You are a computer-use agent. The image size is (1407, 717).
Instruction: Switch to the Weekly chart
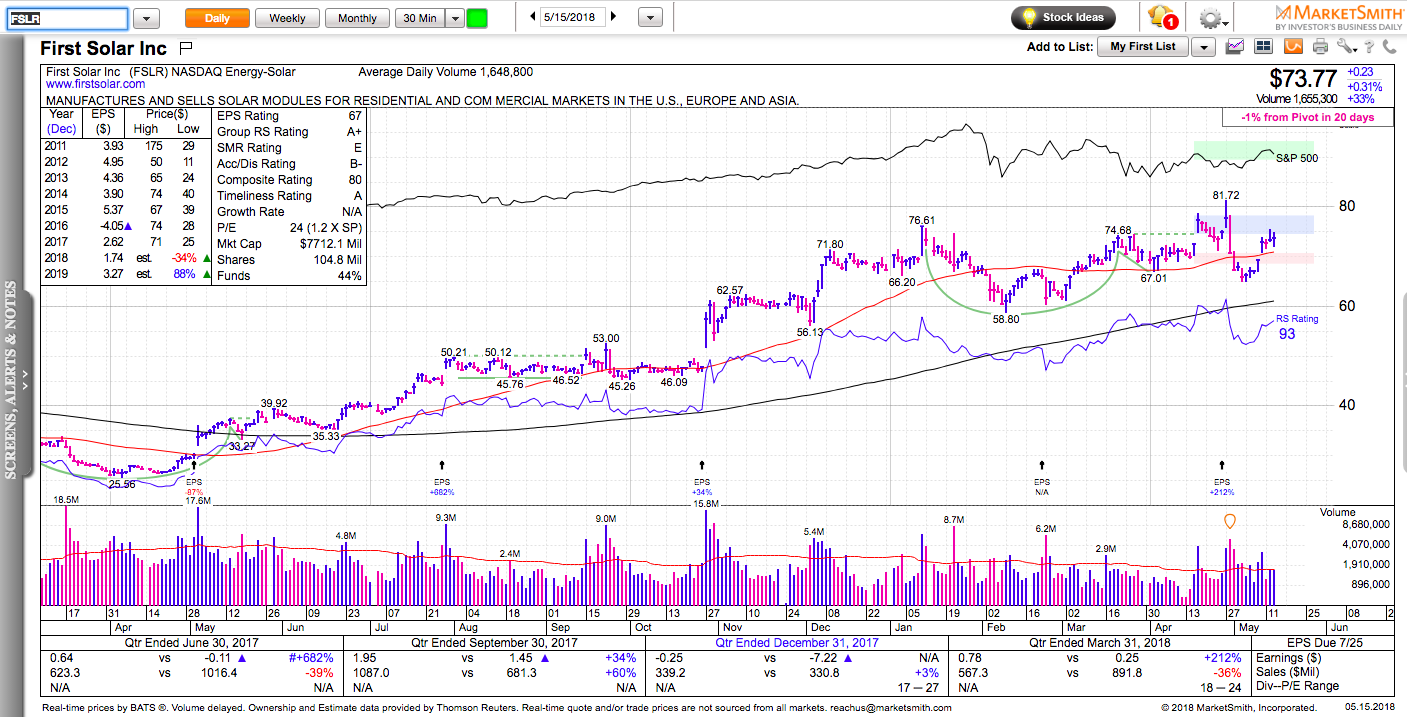tap(287, 18)
